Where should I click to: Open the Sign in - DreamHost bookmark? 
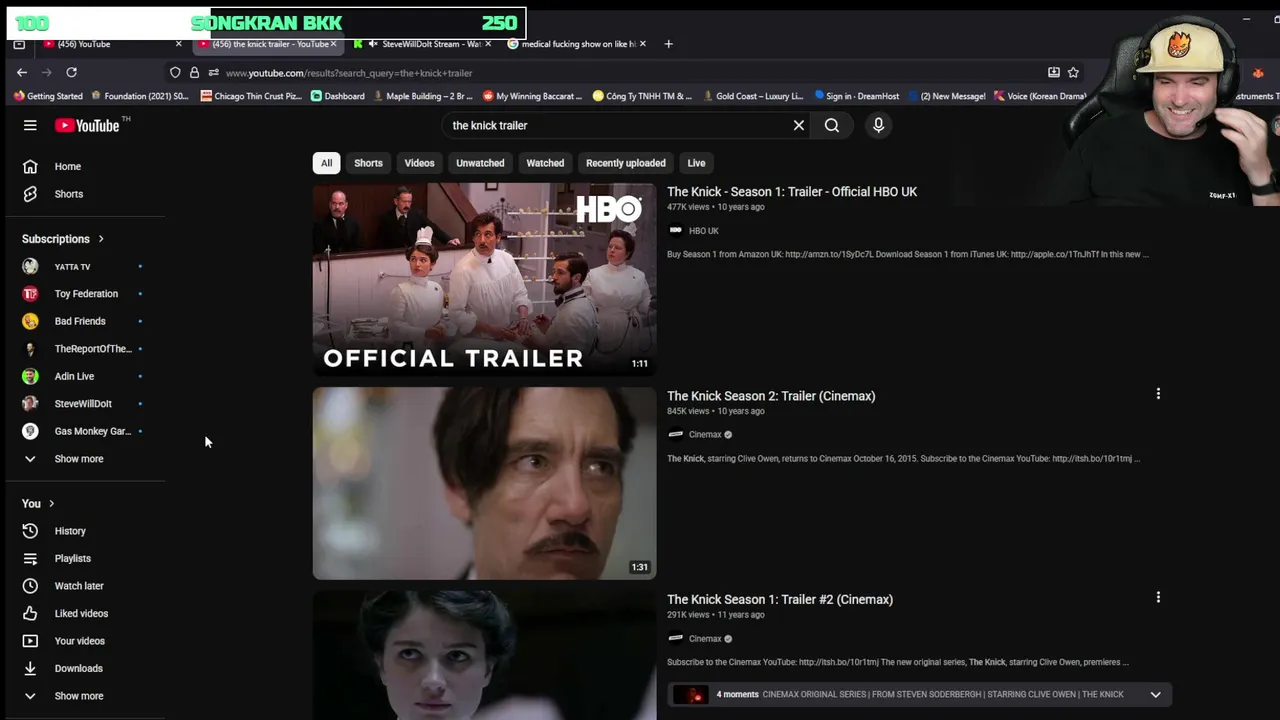[x=856, y=96]
